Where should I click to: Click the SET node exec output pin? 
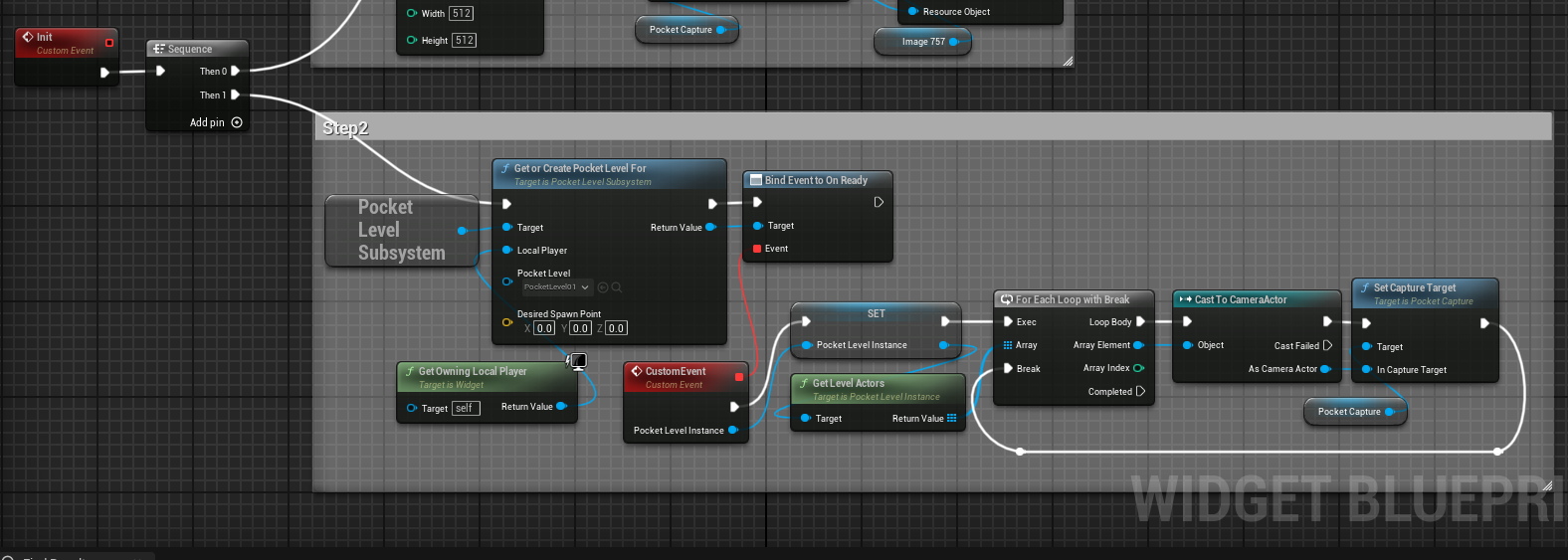tap(945, 321)
